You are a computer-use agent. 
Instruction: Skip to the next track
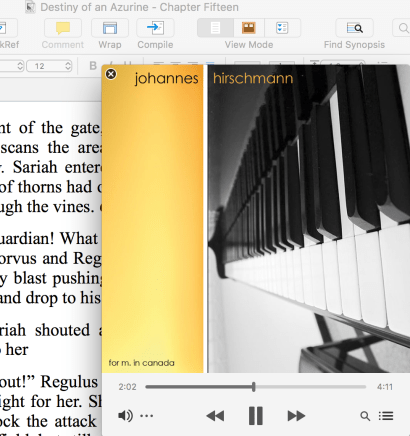tap(296, 416)
